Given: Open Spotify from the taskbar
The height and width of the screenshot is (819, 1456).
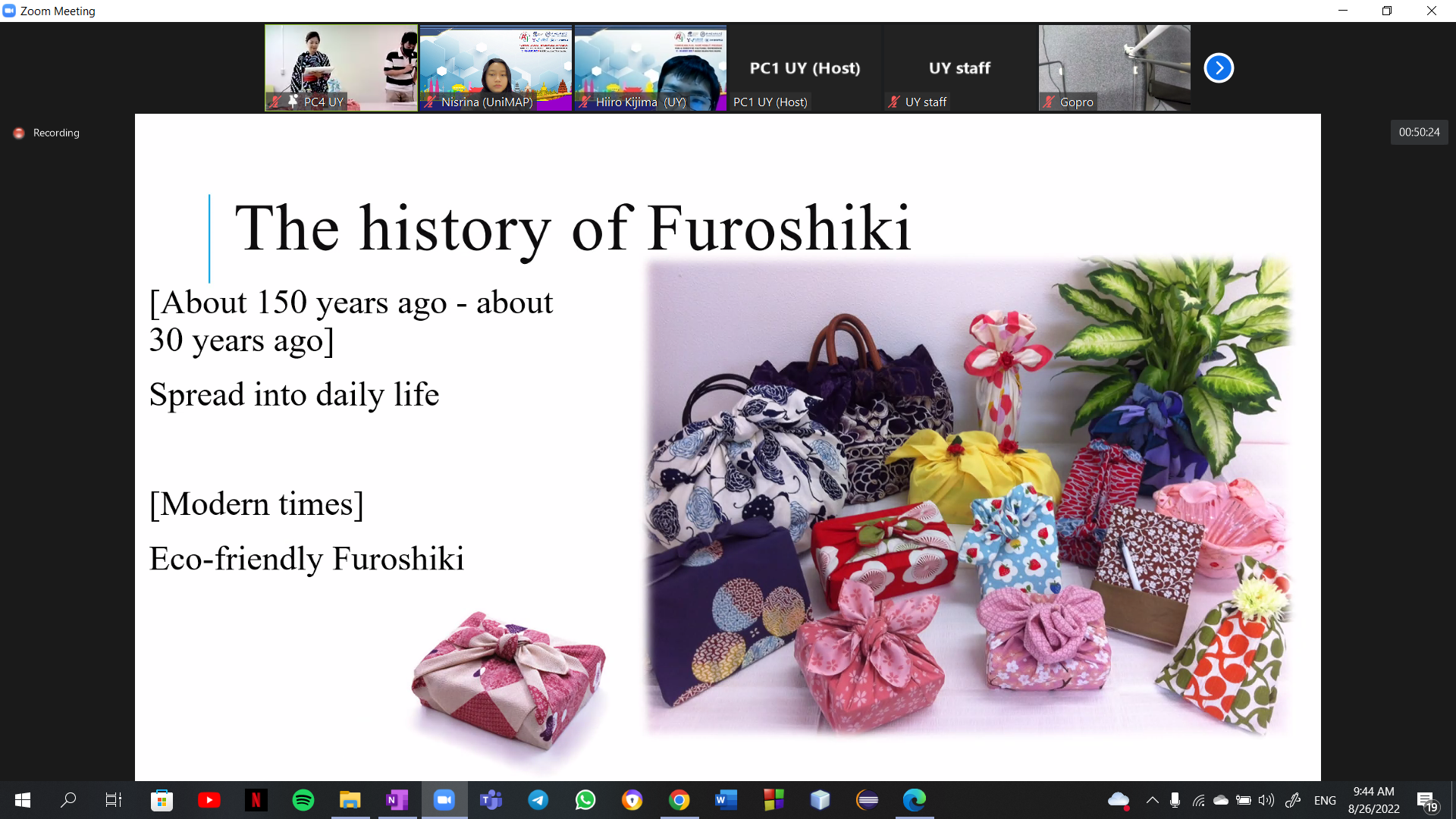Looking at the screenshot, I should pyautogui.click(x=303, y=800).
